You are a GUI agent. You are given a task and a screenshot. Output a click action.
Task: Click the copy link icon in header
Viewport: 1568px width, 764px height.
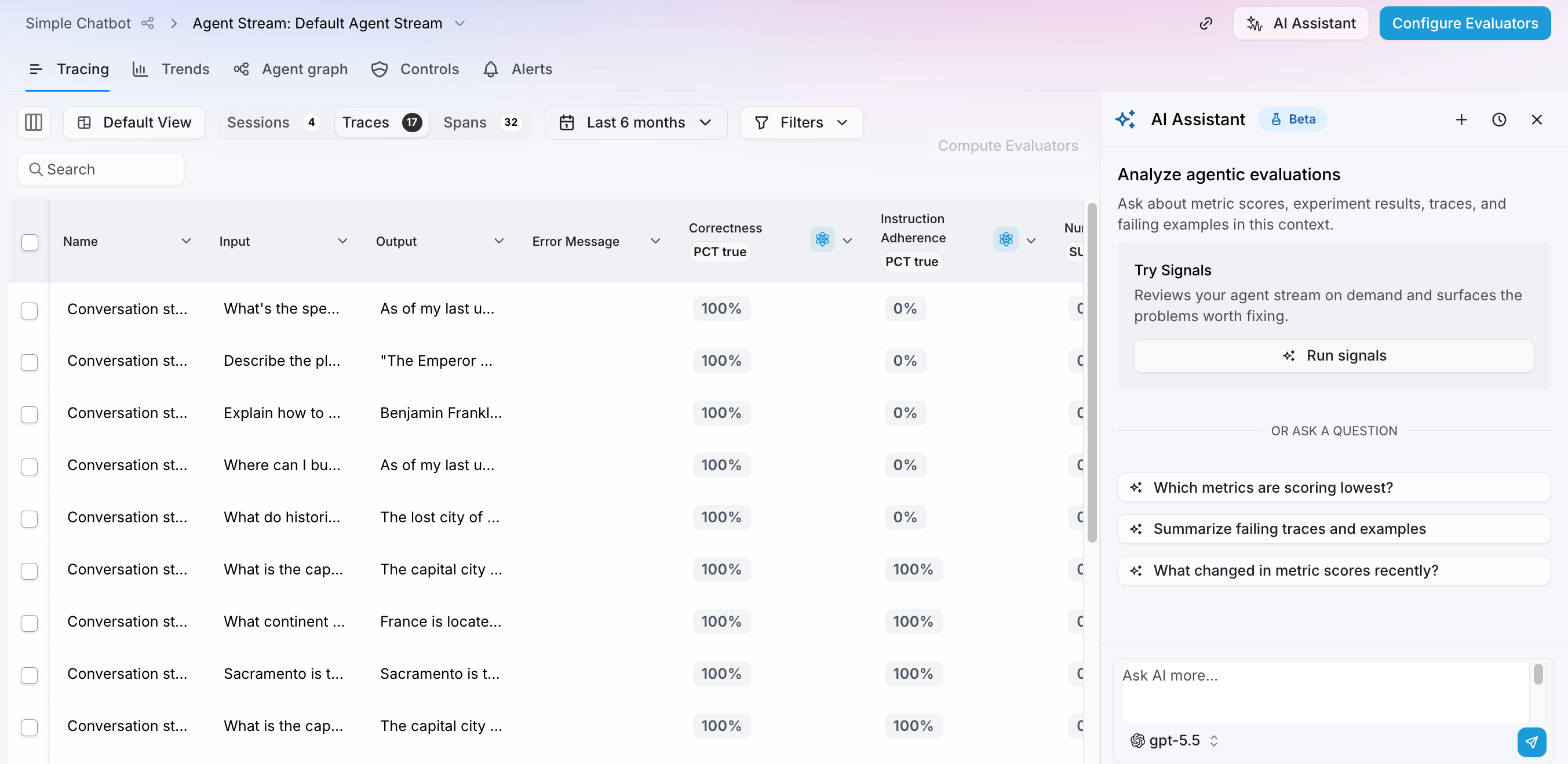(x=1205, y=23)
